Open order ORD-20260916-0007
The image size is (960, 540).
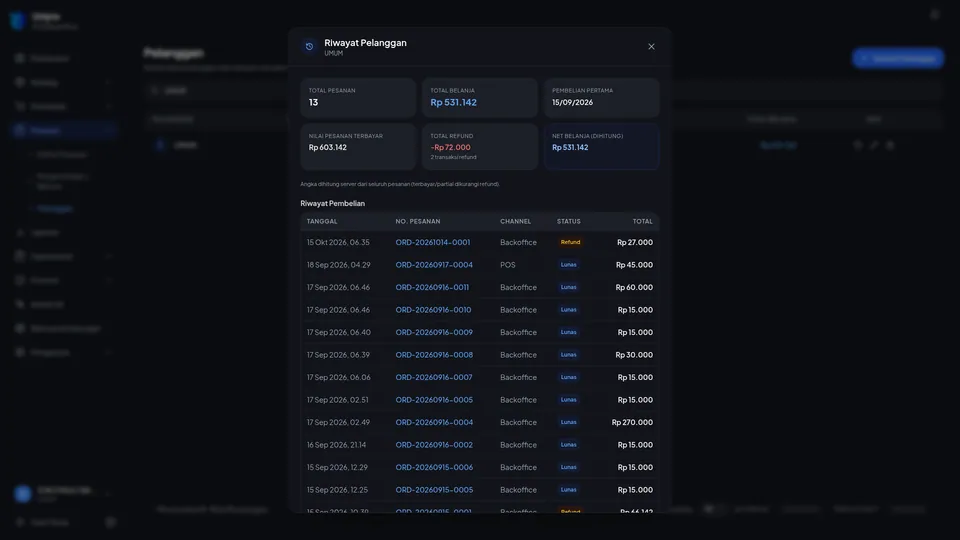[x=434, y=377]
